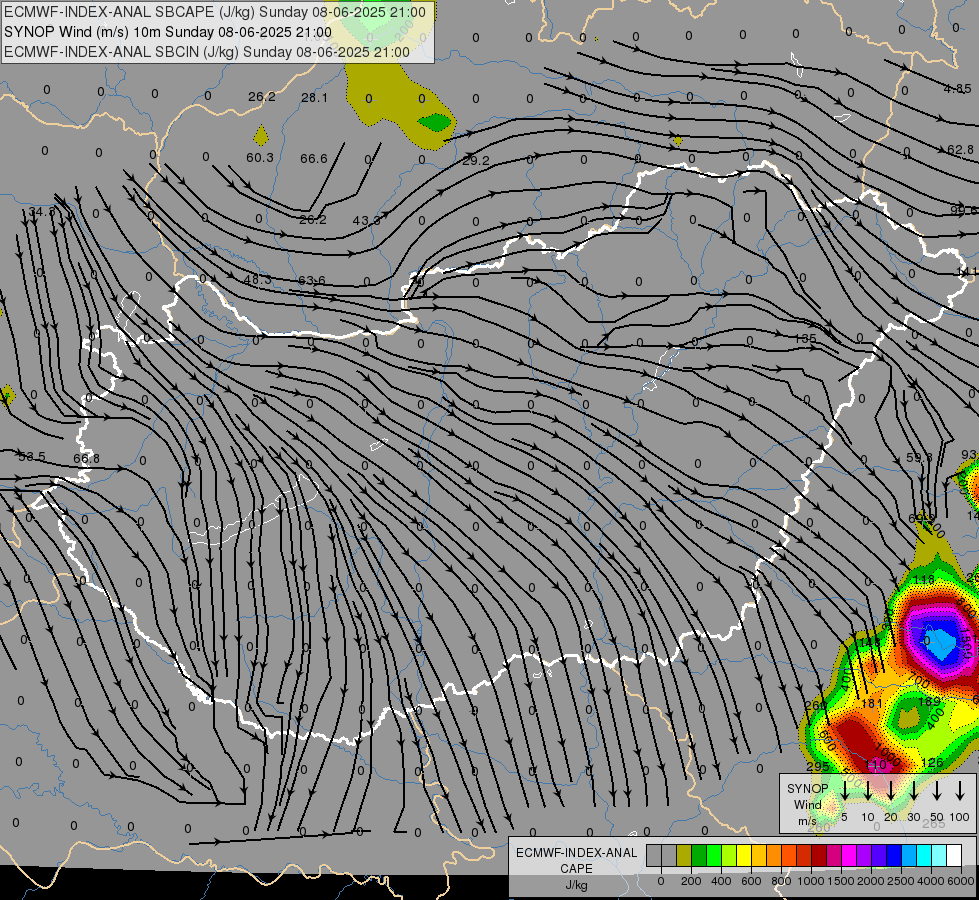Click the 62.8 value on the map
Image resolution: width=979 pixels, height=900 pixels.
click(x=960, y=149)
